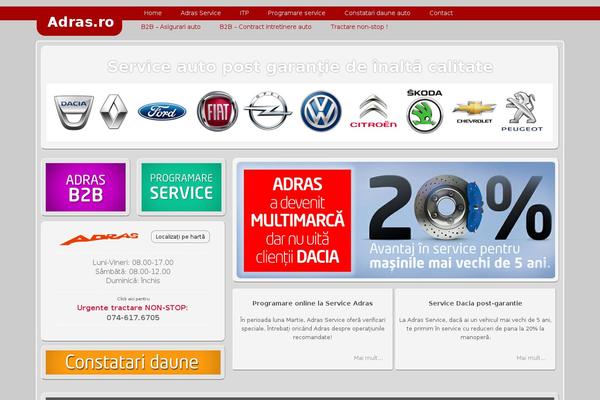Click the orange Constatari daune banner

[133, 362]
